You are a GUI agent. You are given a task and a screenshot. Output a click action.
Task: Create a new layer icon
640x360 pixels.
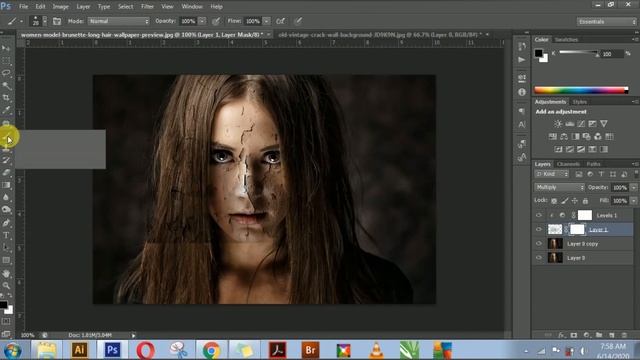pos(611,335)
